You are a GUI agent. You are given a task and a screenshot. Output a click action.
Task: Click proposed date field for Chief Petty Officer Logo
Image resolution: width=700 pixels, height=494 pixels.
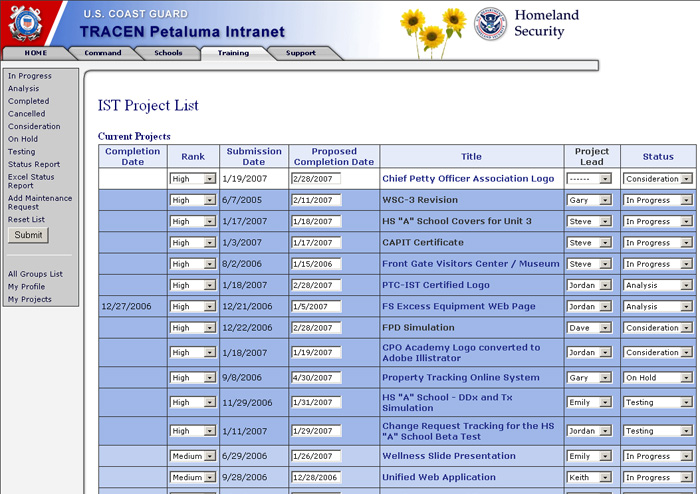(316, 179)
